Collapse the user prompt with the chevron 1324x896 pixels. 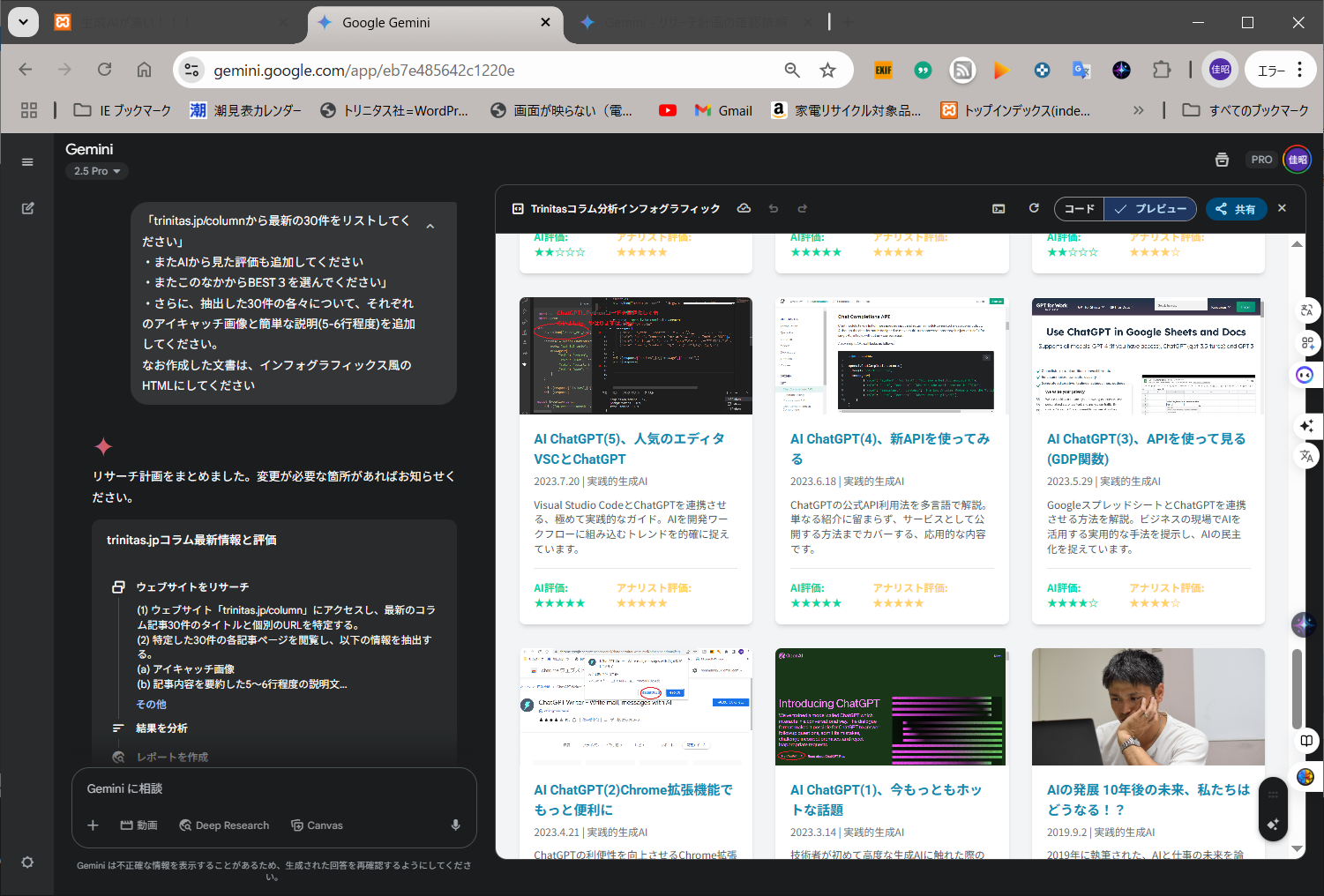(430, 227)
